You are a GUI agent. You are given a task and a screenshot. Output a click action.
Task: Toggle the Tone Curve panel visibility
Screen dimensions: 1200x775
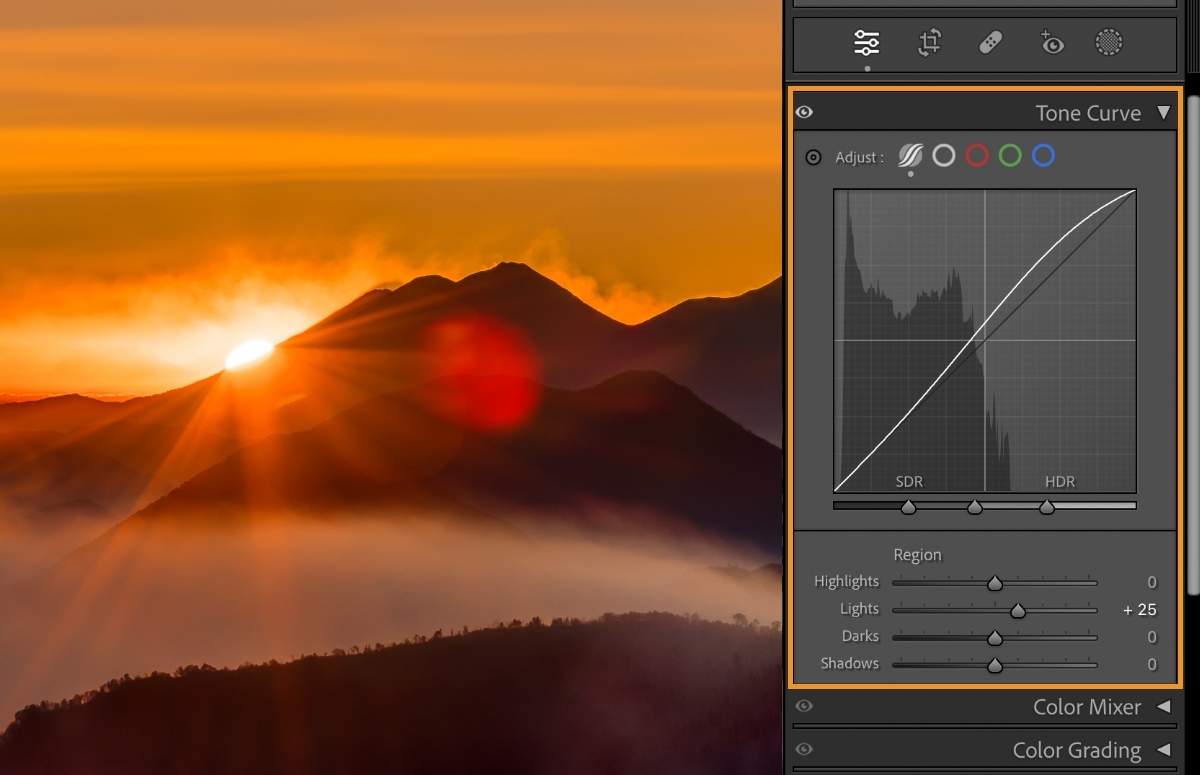pos(804,112)
